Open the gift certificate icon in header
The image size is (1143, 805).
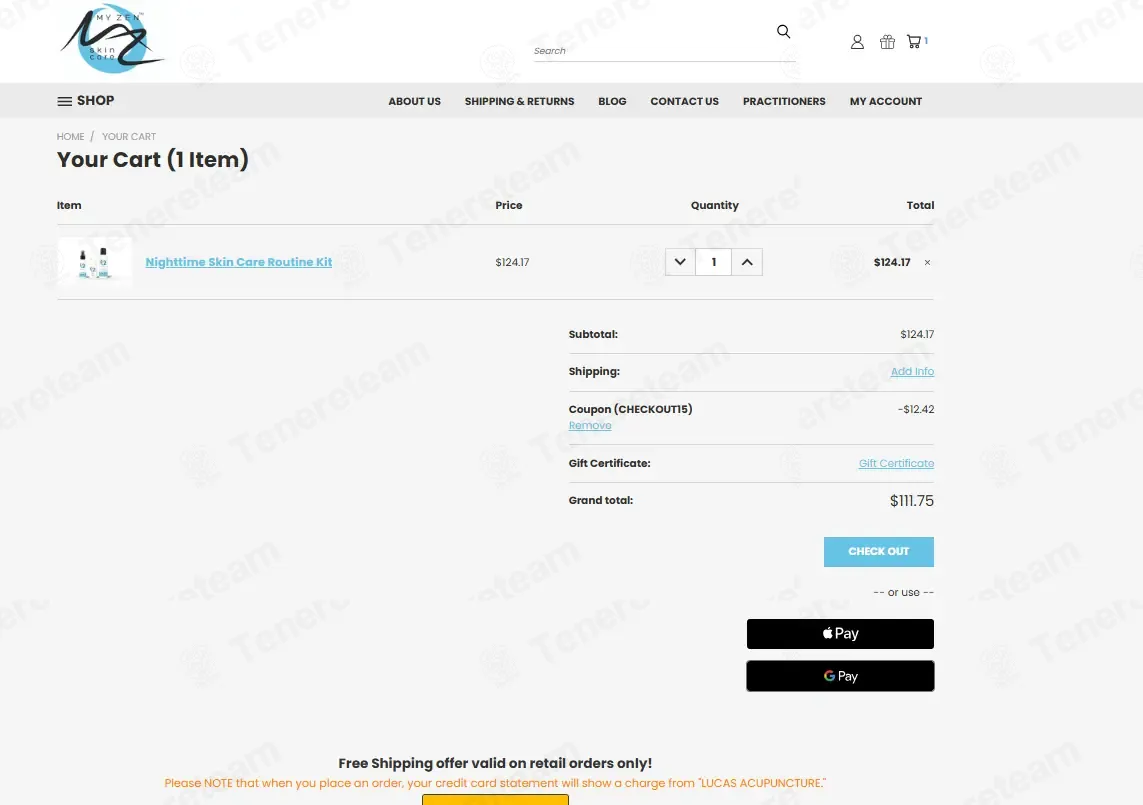[887, 42]
